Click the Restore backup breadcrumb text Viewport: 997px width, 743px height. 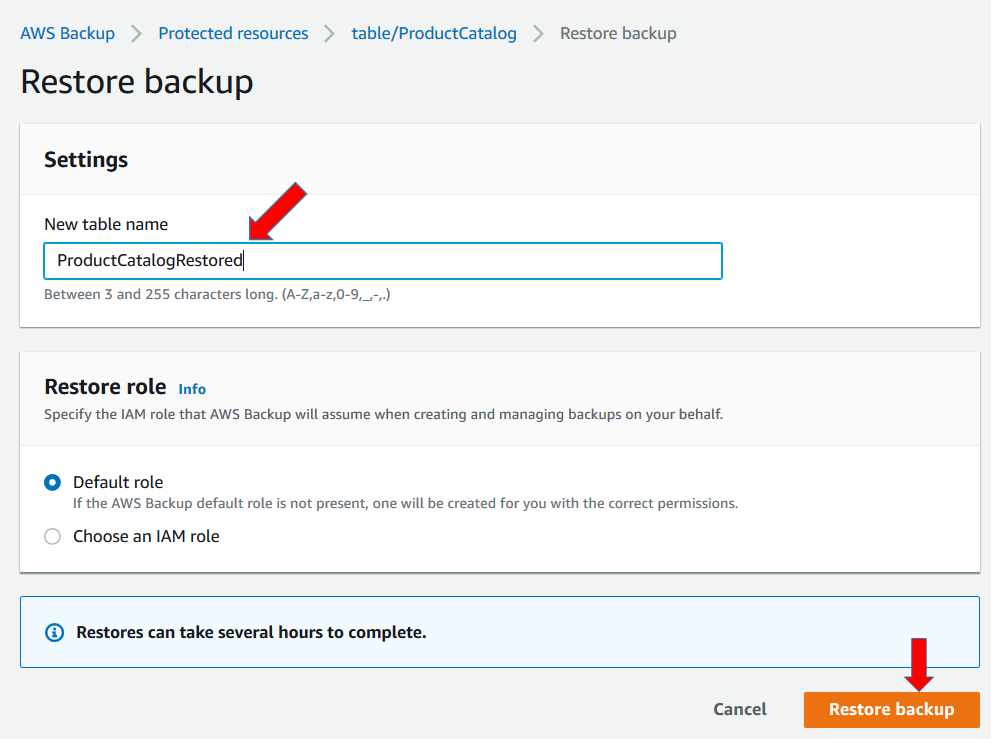pyautogui.click(x=617, y=33)
